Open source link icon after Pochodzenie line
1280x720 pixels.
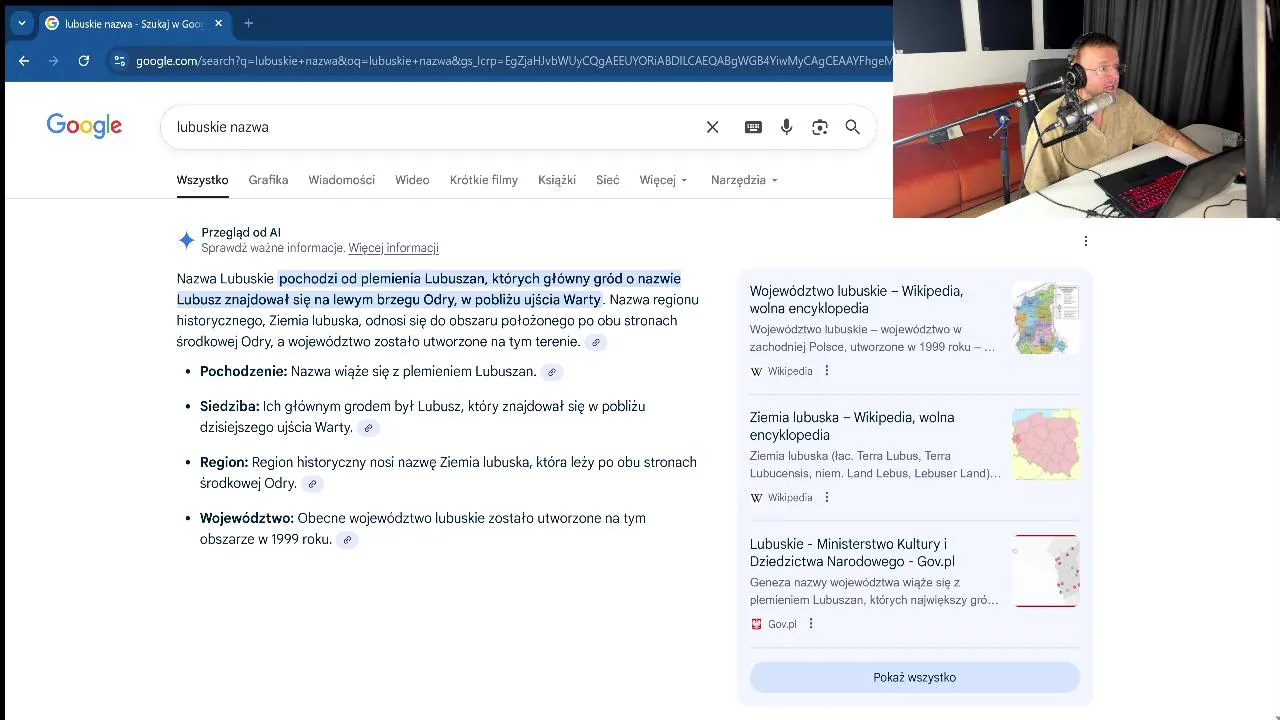pos(552,372)
